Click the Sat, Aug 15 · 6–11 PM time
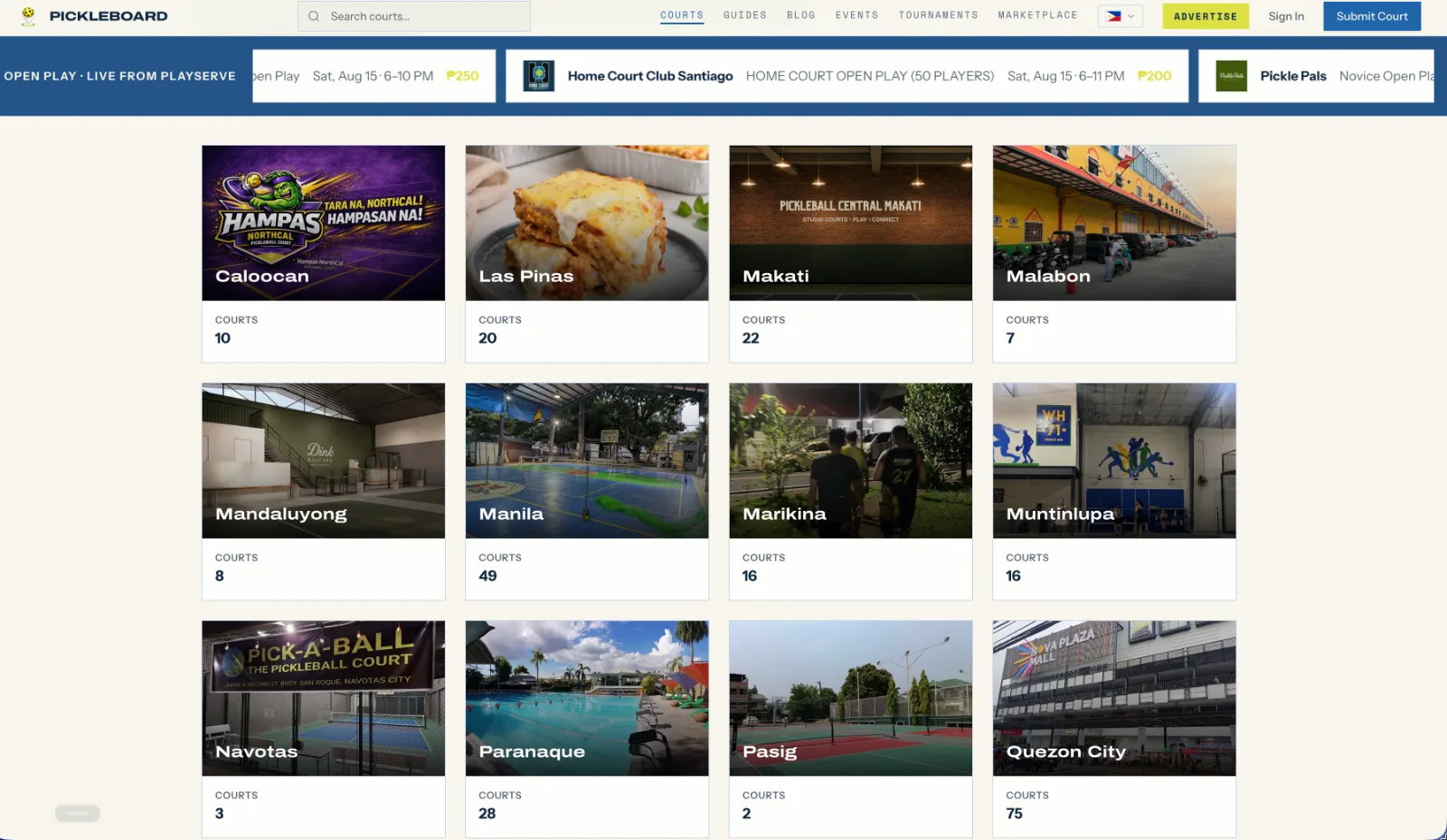Screen dimensions: 1447x840 pyautogui.click(x=1066, y=76)
